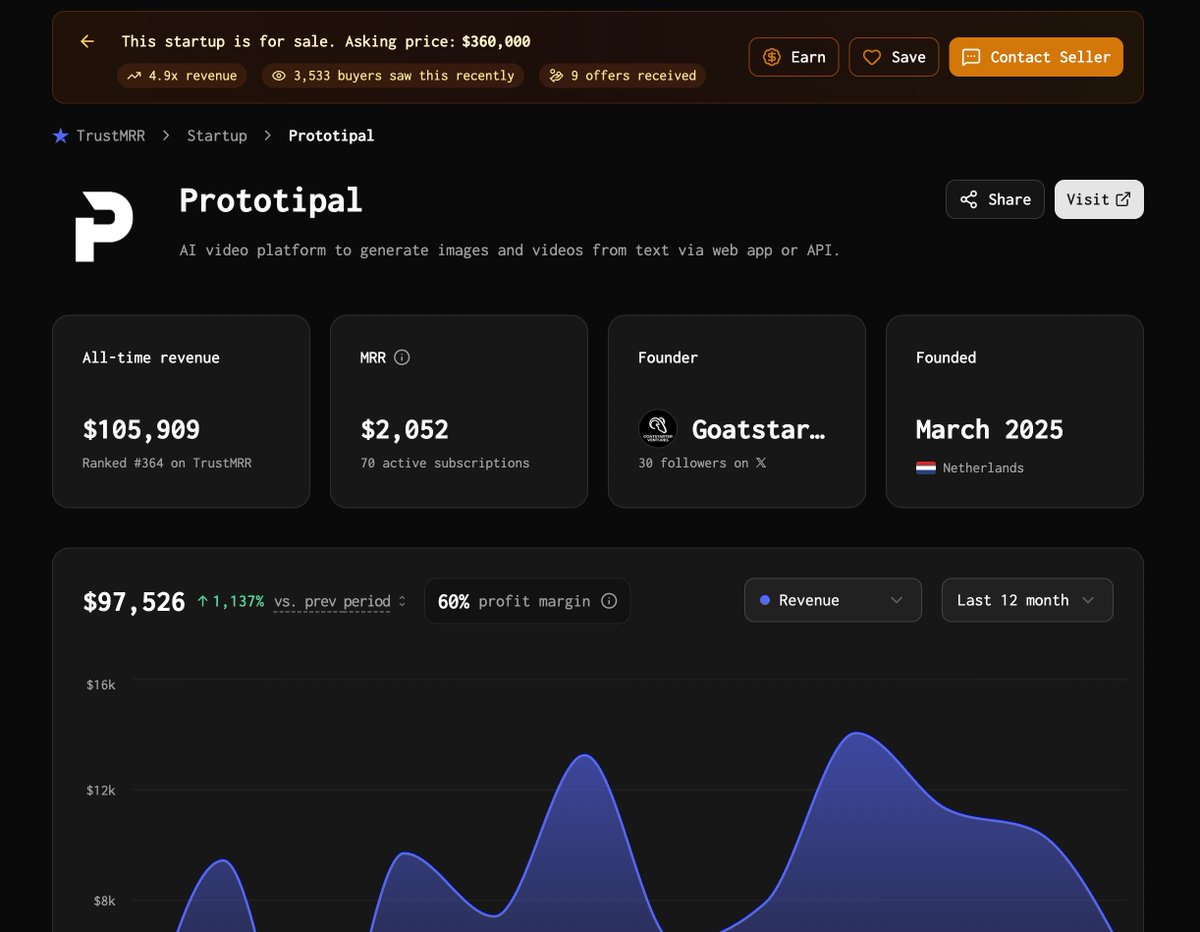The image size is (1200, 932).
Task: Click the $16k axis label on chart
Action: (100, 685)
